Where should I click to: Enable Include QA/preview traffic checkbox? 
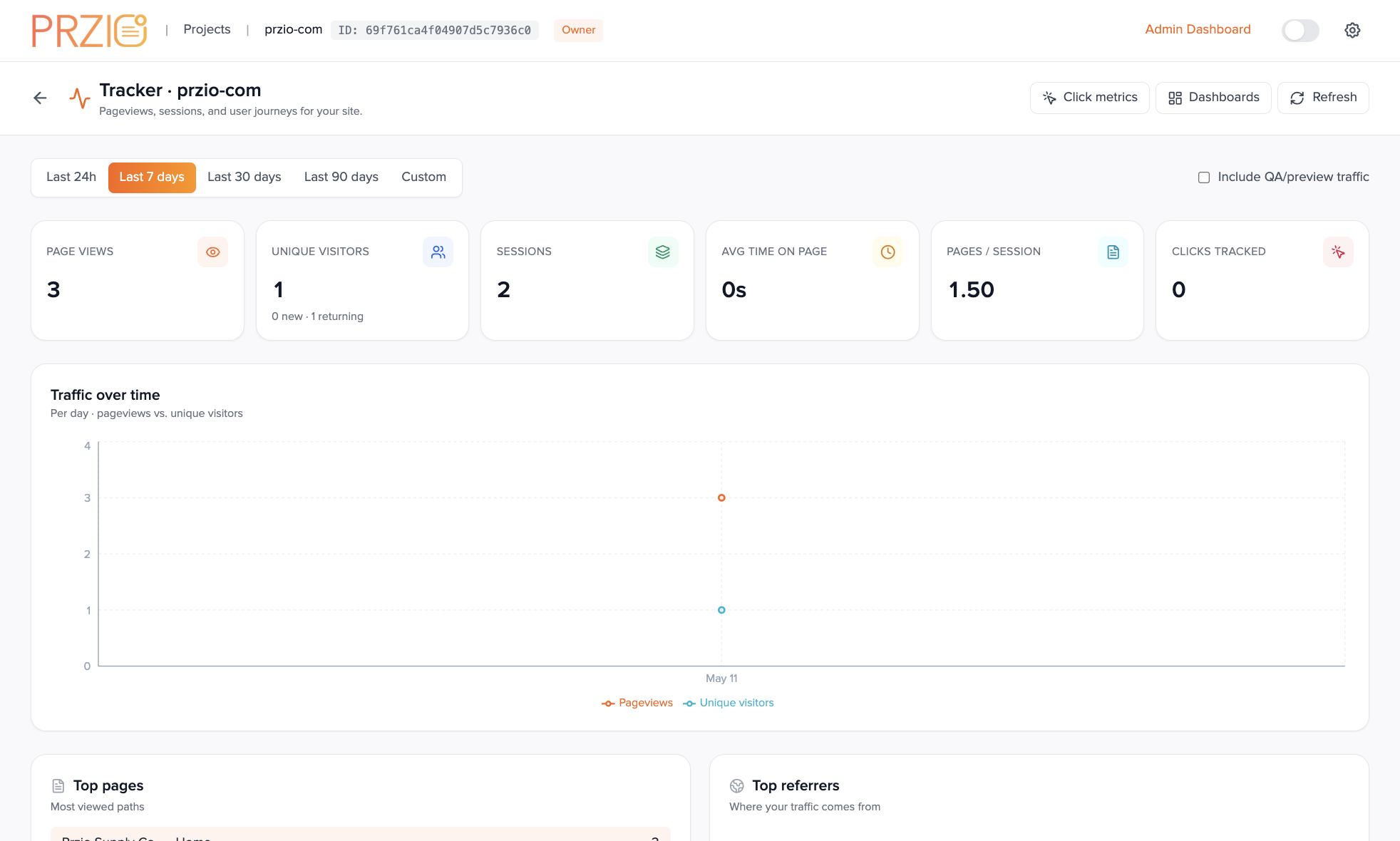click(x=1204, y=177)
